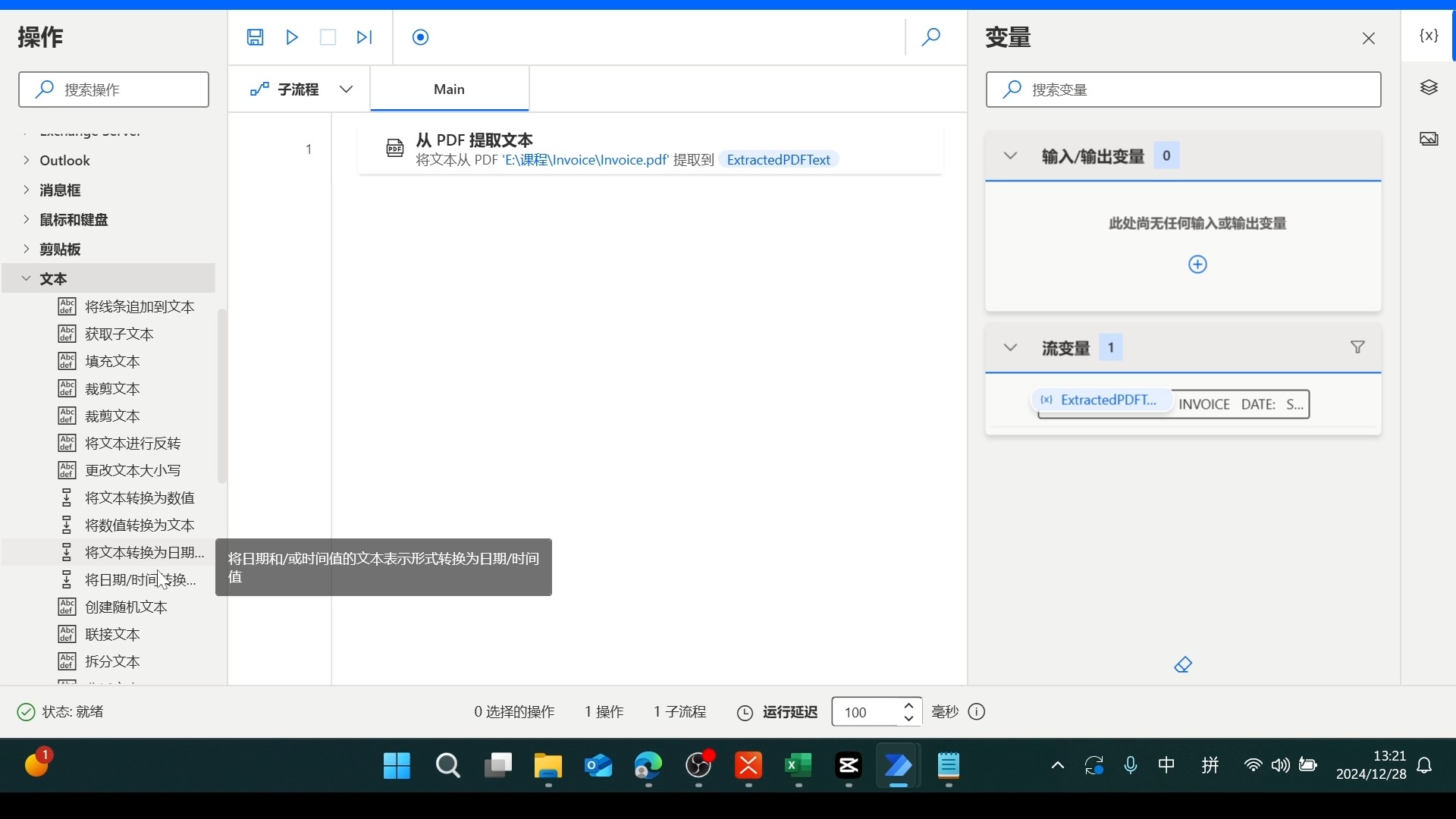This screenshot has width=1456, height=819.
Task: Click the eraser icon in variables pane
Action: (x=1183, y=665)
